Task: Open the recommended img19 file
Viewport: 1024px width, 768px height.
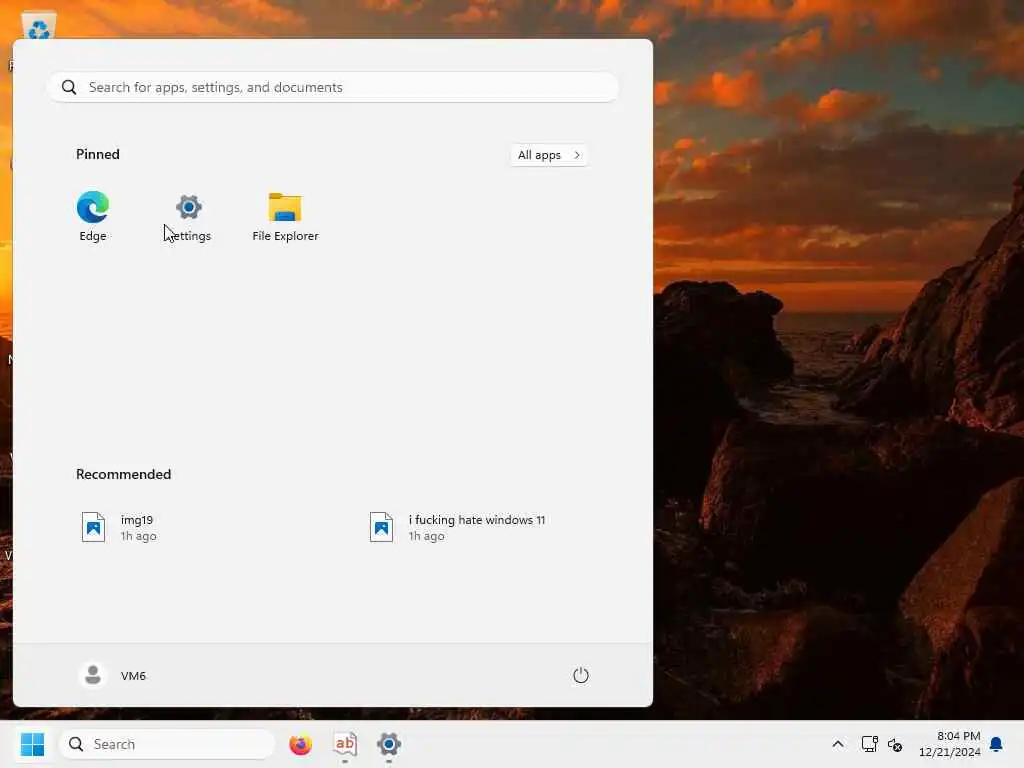Action: (x=120, y=527)
